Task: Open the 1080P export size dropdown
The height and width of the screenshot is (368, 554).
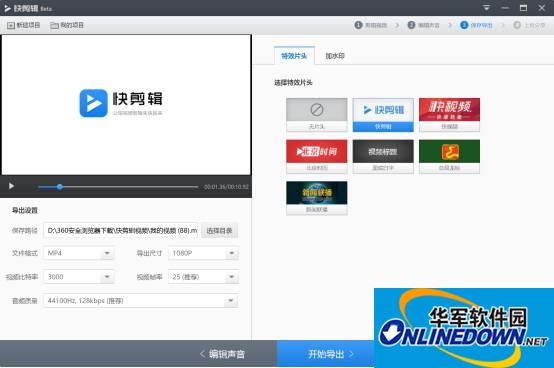Action: pyautogui.click(x=203, y=253)
